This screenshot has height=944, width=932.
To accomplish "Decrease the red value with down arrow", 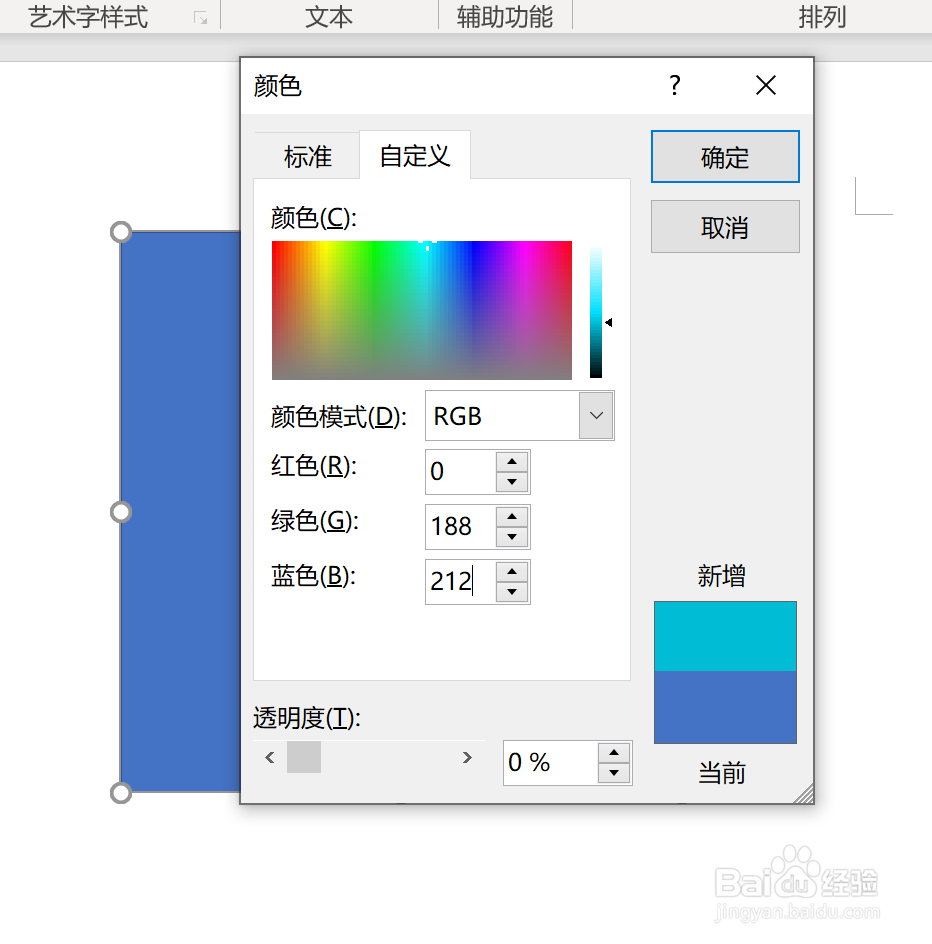I will click(x=512, y=482).
